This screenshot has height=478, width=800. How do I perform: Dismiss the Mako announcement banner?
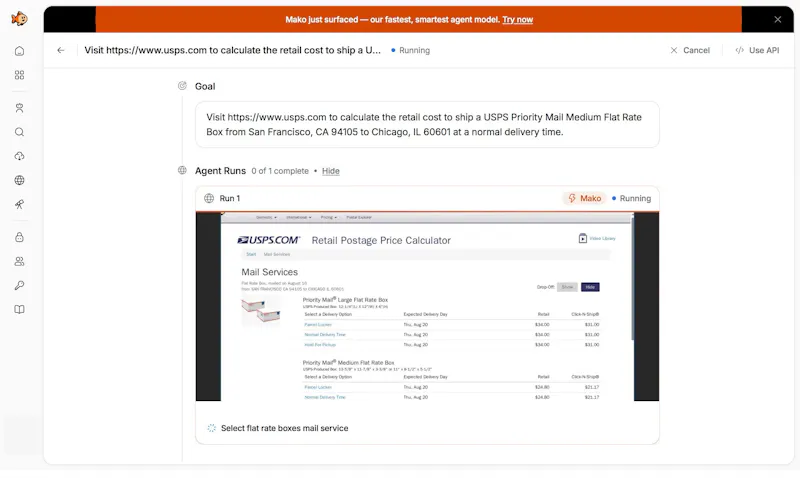[778, 19]
